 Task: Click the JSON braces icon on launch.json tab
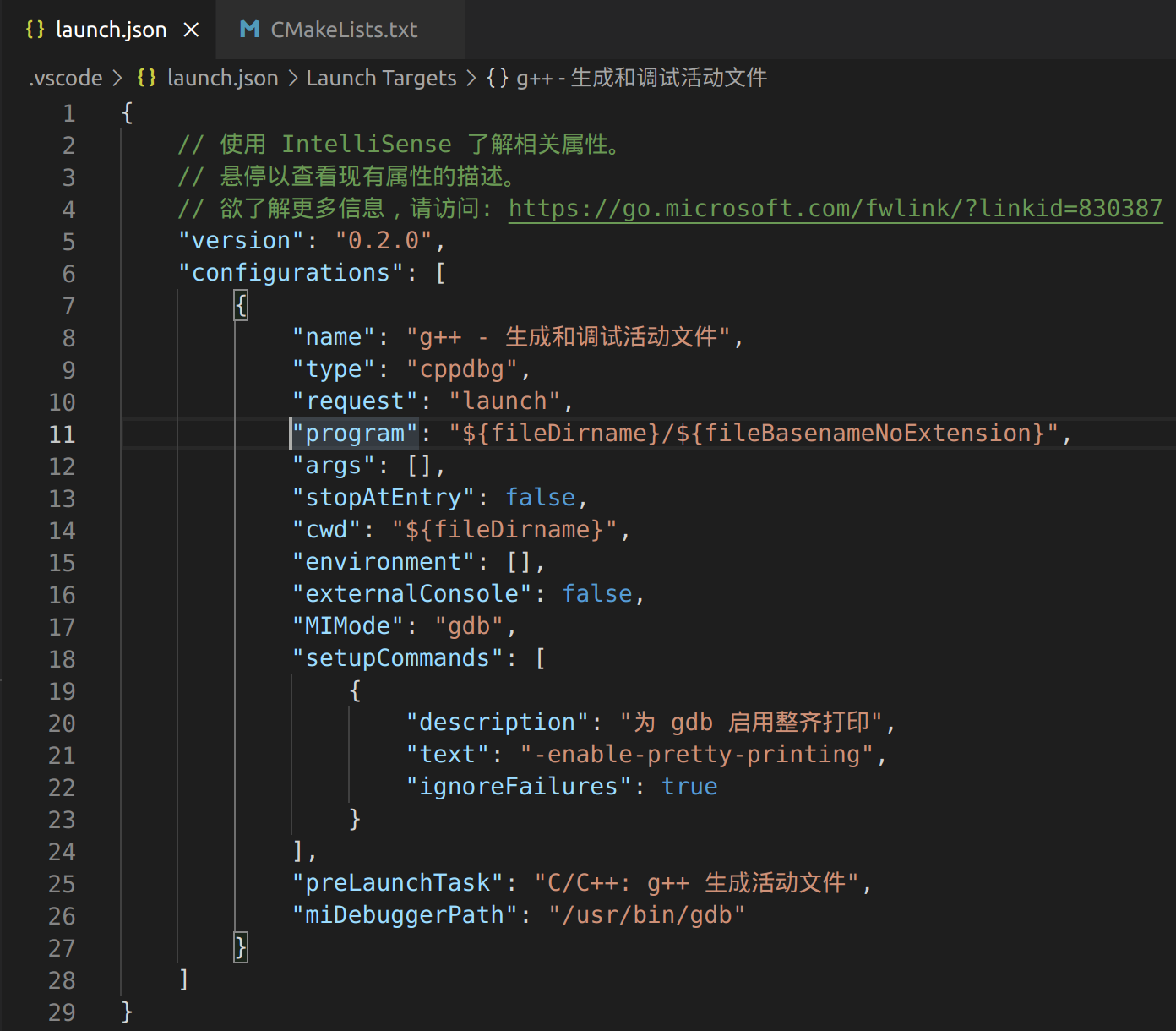click(35, 29)
